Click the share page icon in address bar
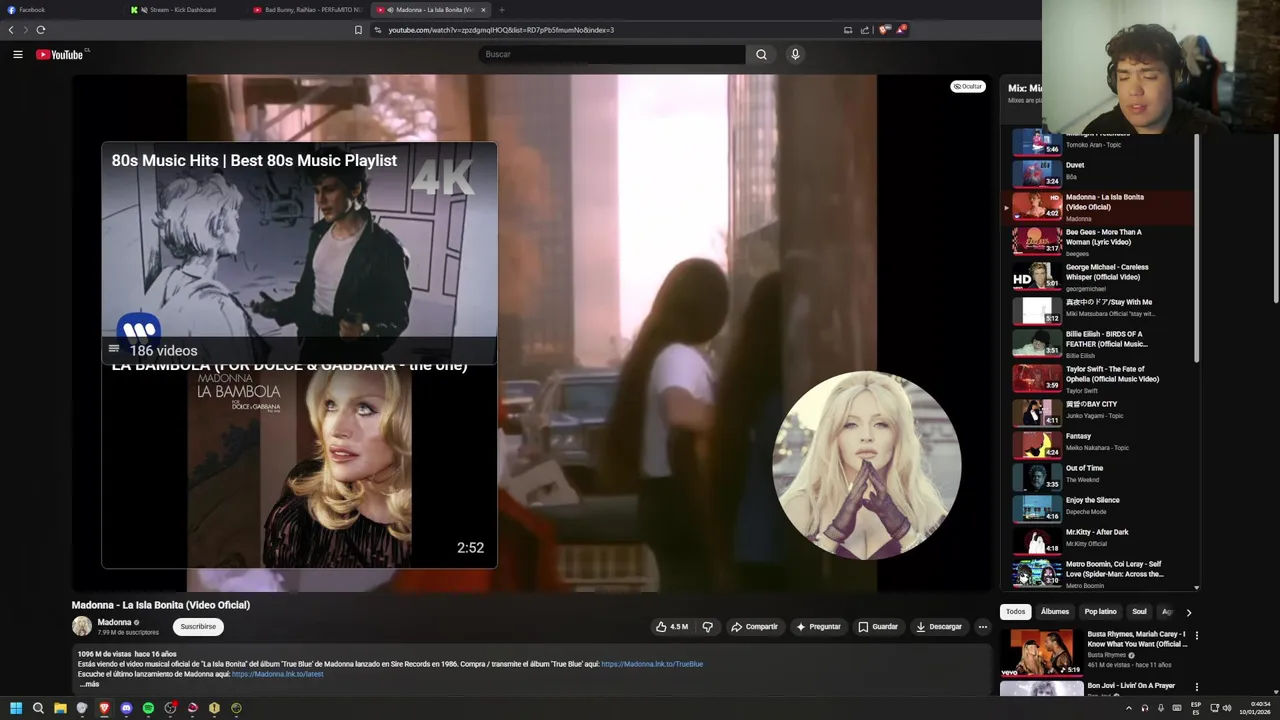 (865, 30)
